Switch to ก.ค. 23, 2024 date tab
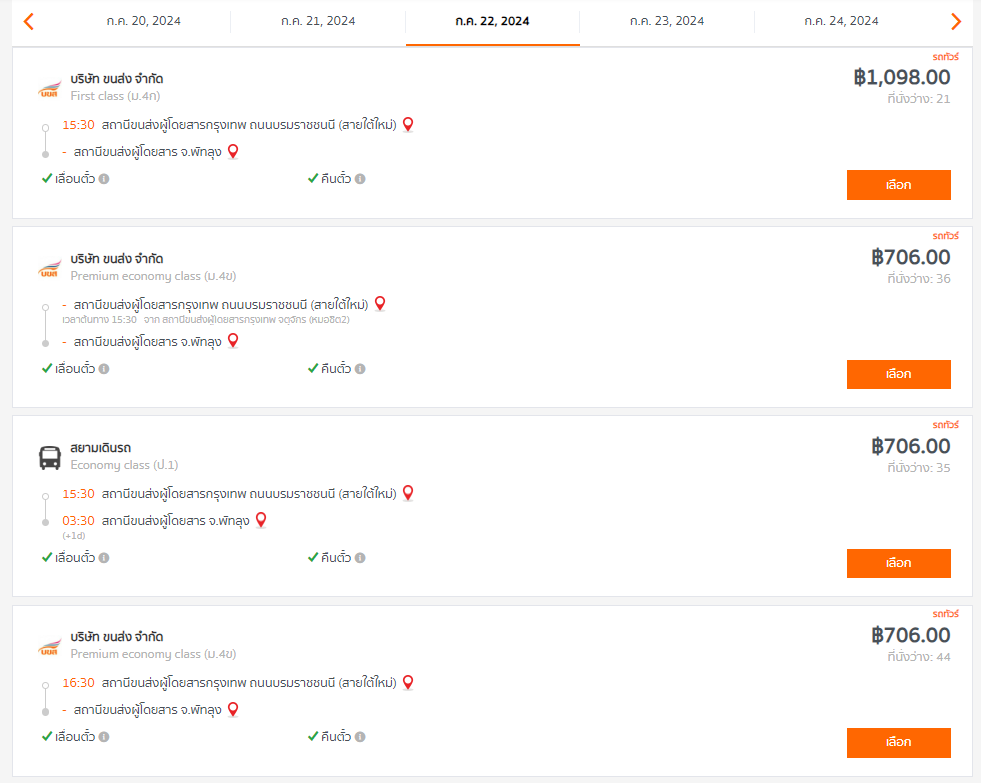Screen dimensions: 981x783 coord(667,21)
